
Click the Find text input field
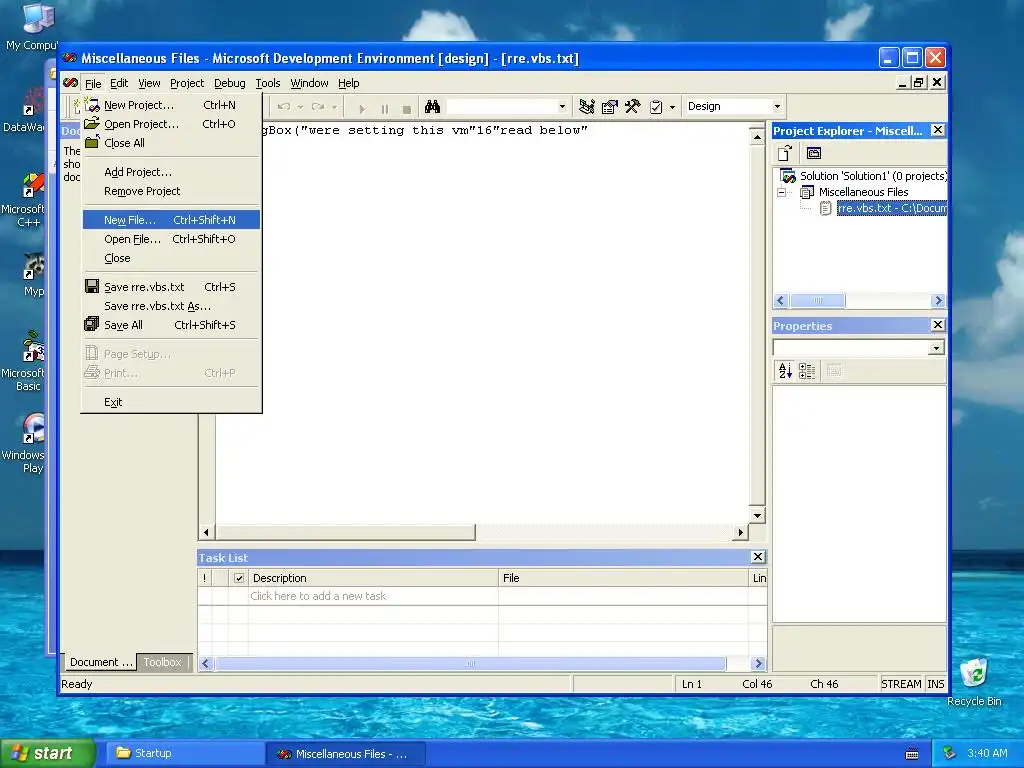tap(501, 106)
